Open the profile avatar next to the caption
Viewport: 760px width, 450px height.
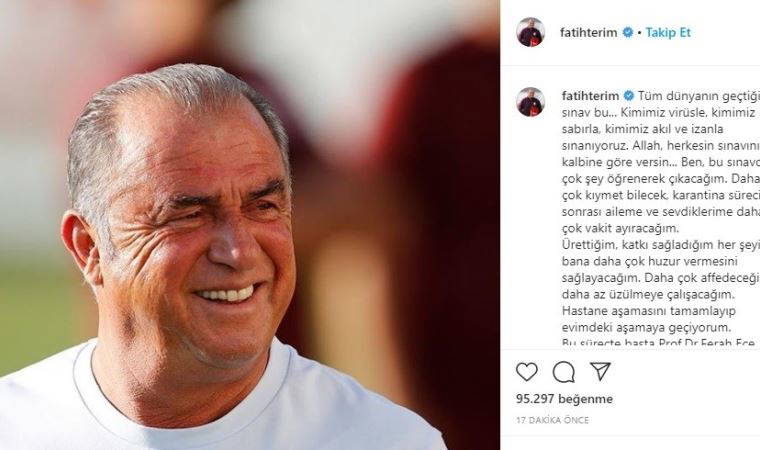click(531, 102)
